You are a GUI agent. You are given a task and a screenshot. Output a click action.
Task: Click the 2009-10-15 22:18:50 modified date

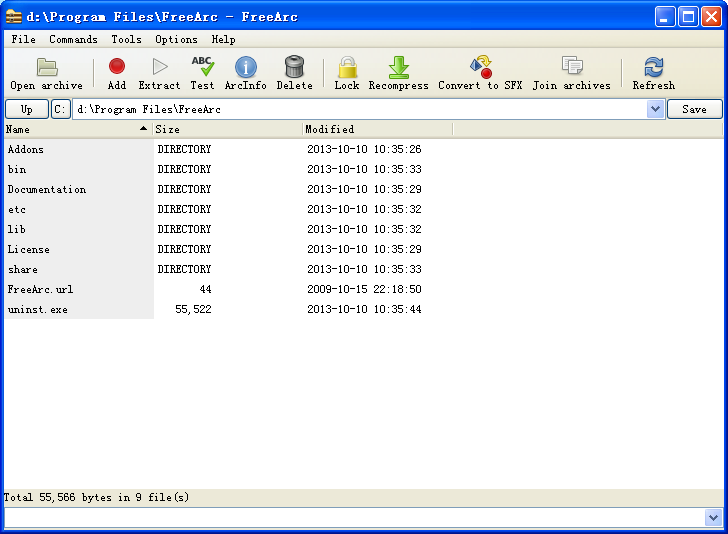(x=364, y=289)
